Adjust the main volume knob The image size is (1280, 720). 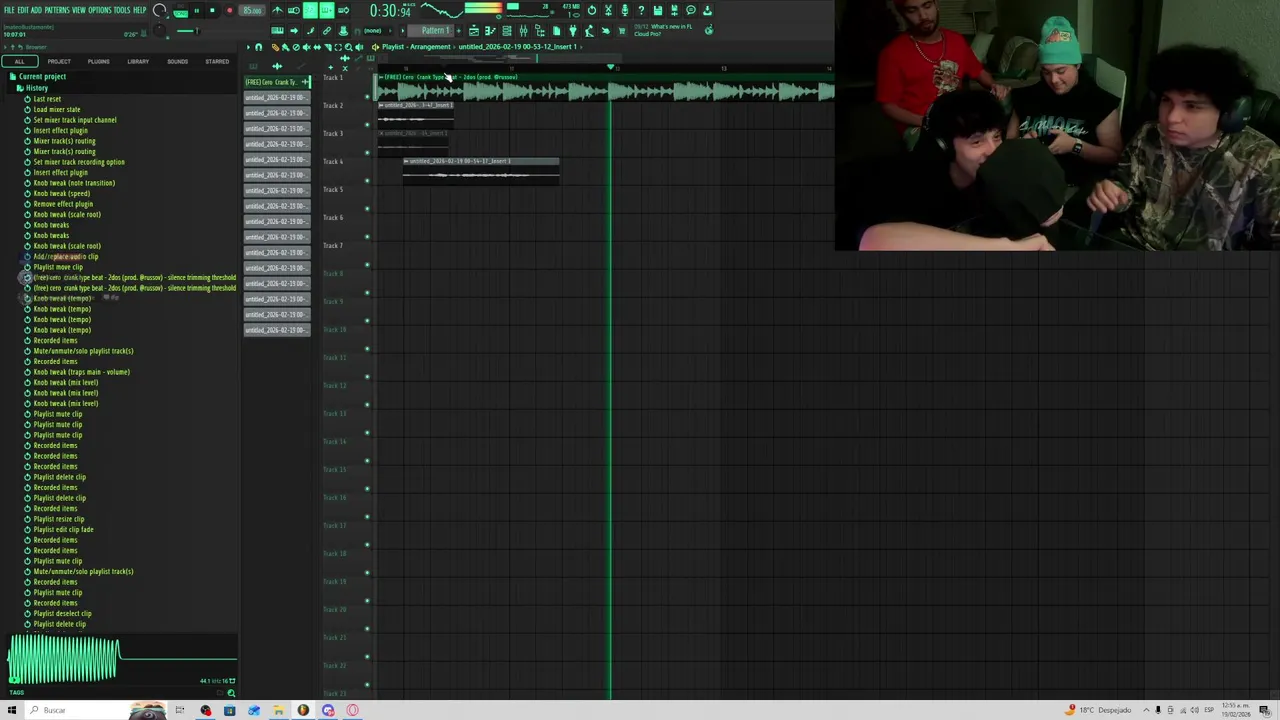tap(160, 10)
